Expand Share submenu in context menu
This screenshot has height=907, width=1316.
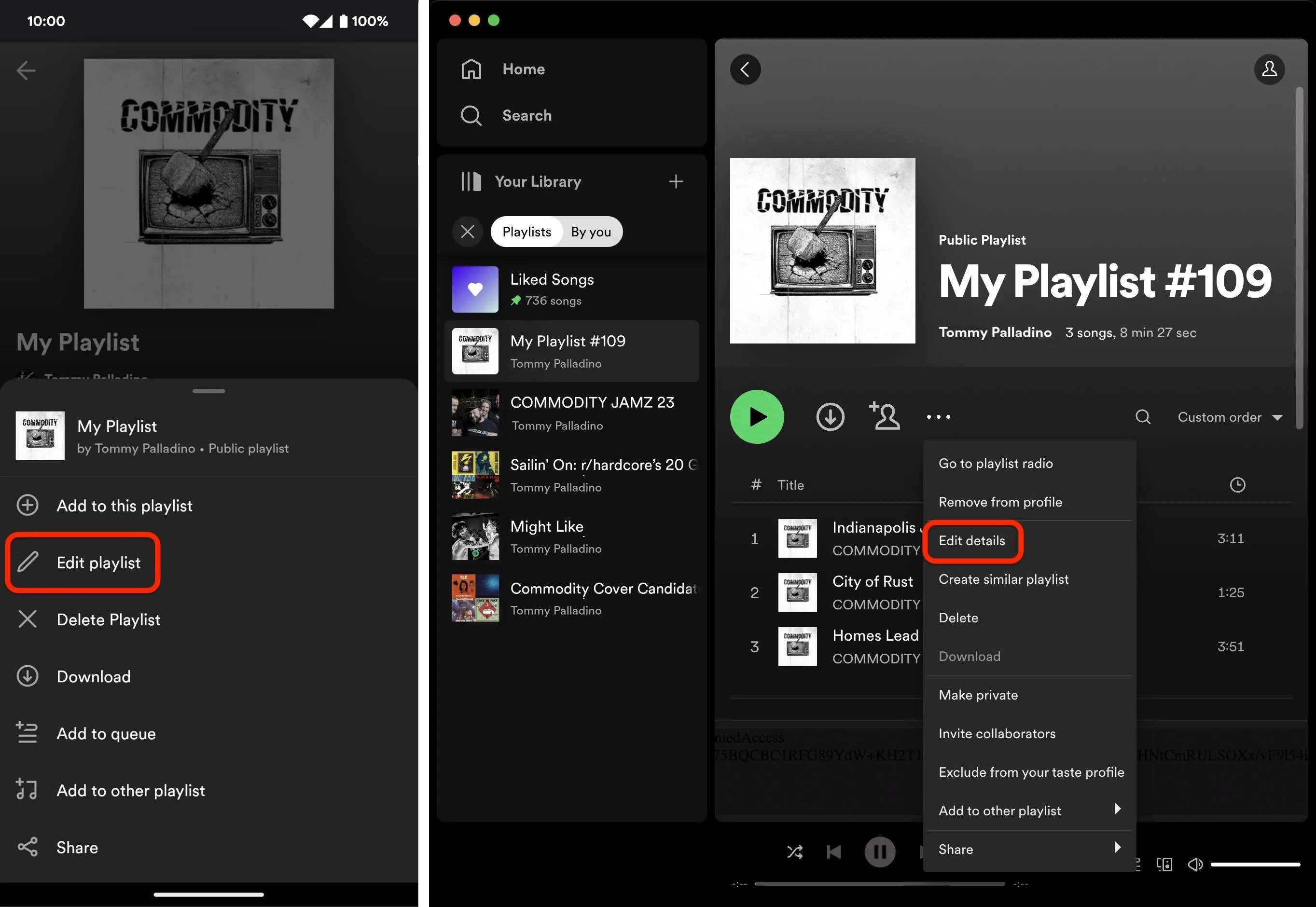pyautogui.click(x=1029, y=850)
